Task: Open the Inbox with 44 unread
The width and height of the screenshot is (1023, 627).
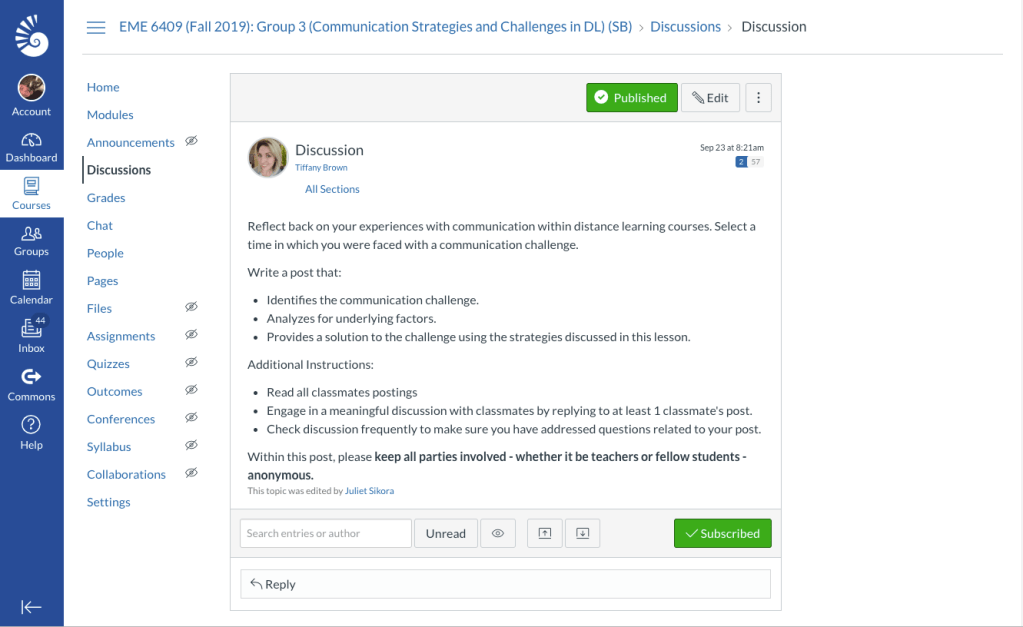Action: pyautogui.click(x=31, y=335)
